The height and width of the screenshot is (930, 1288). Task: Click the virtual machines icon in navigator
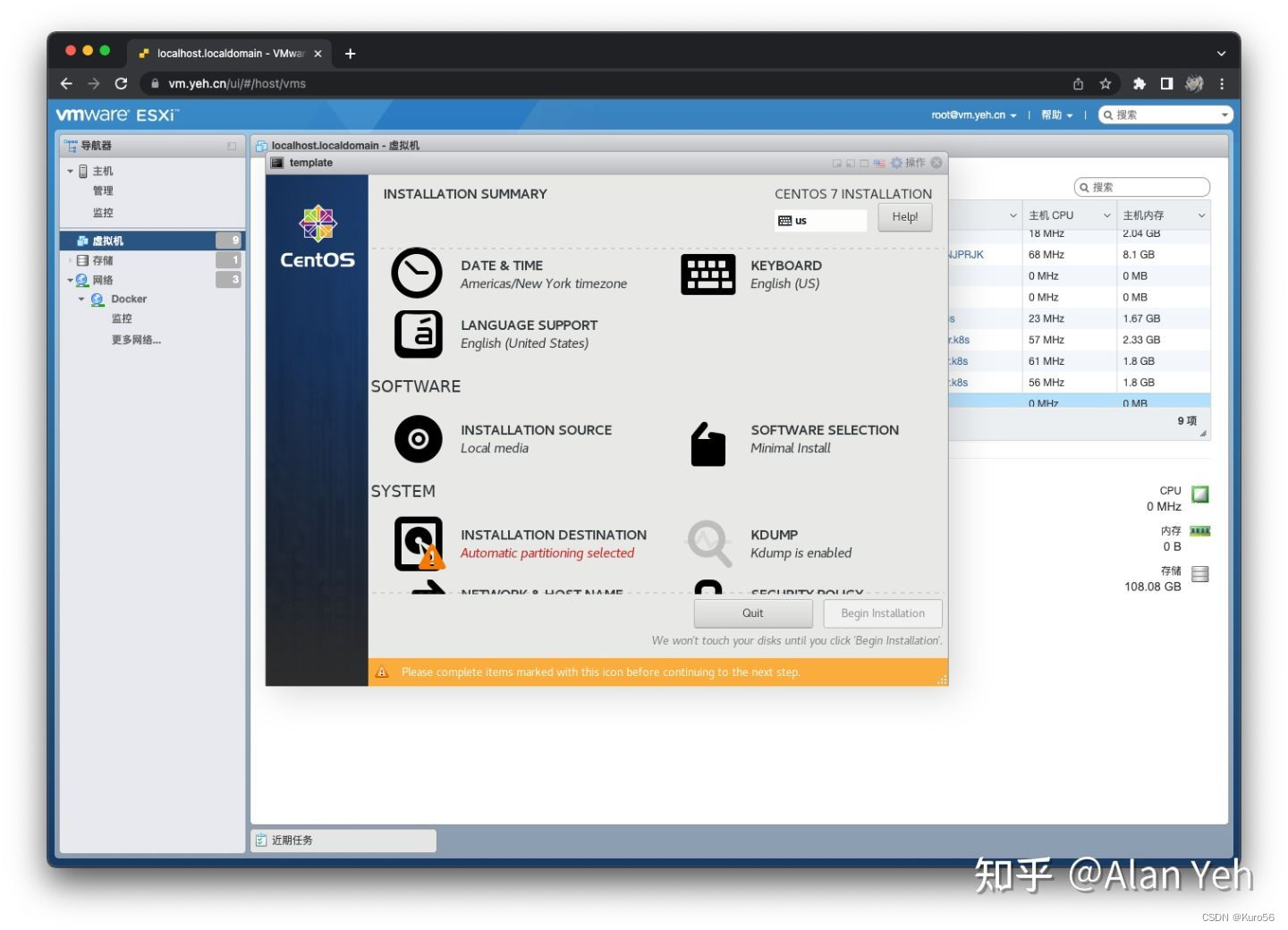(82, 241)
